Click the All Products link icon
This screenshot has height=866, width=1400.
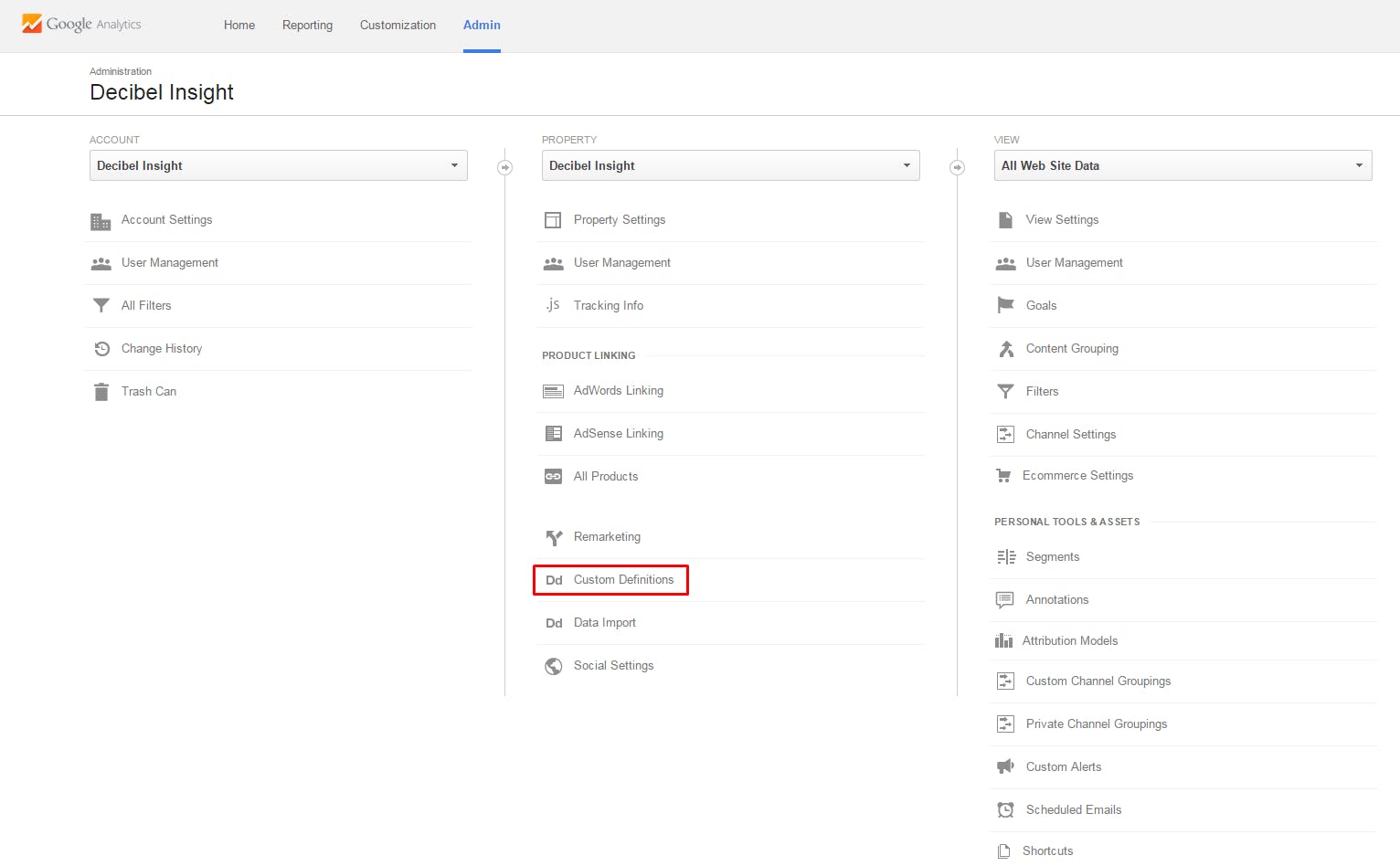553,477
